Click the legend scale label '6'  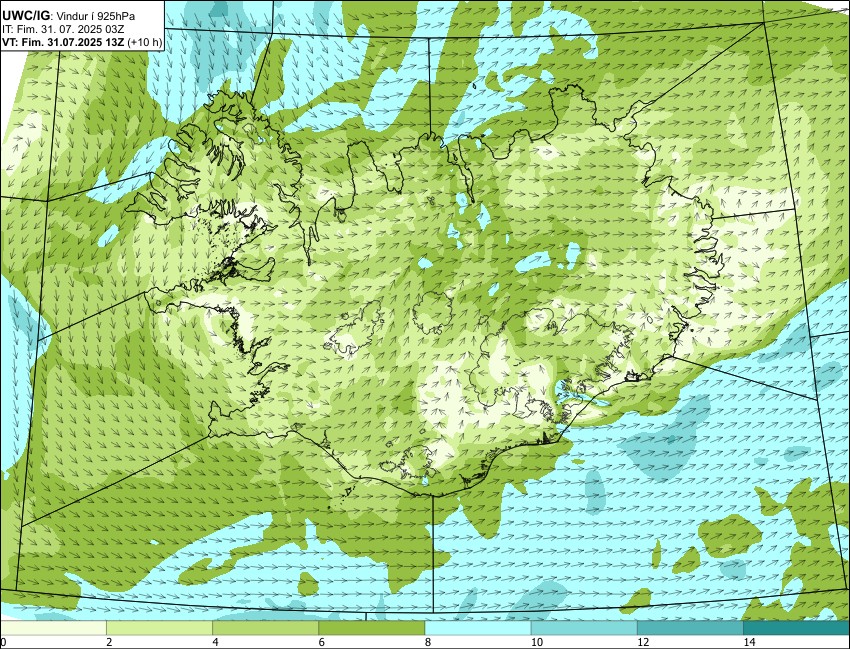point(321,642)
